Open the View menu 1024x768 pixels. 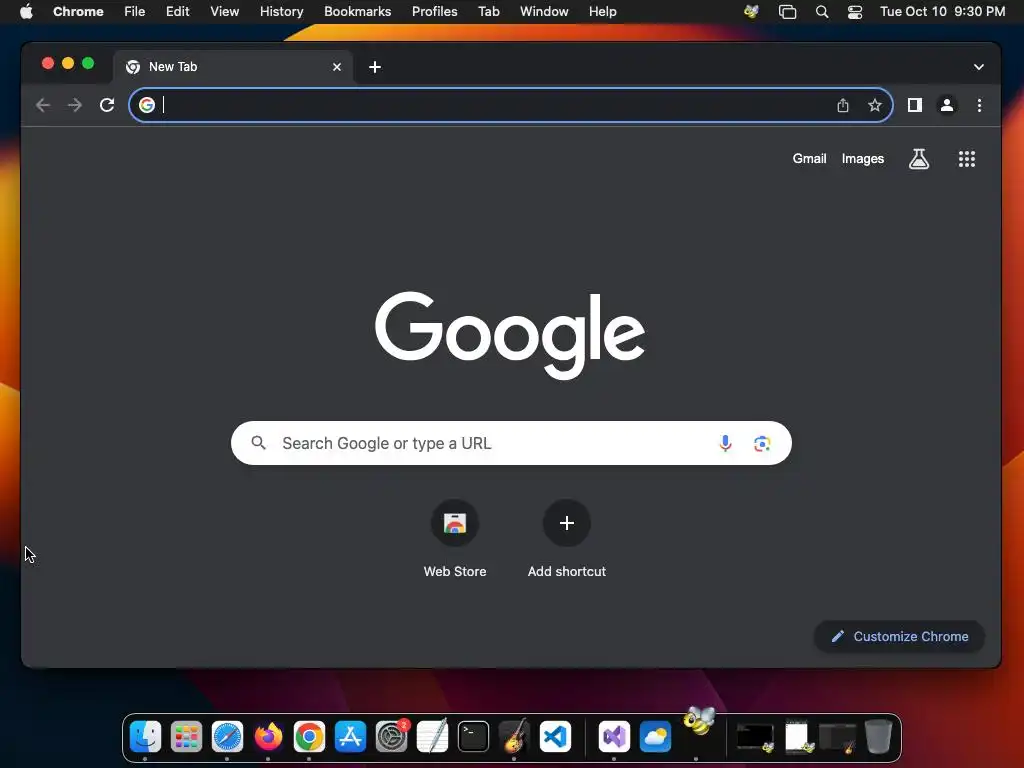tap(225, 12)
